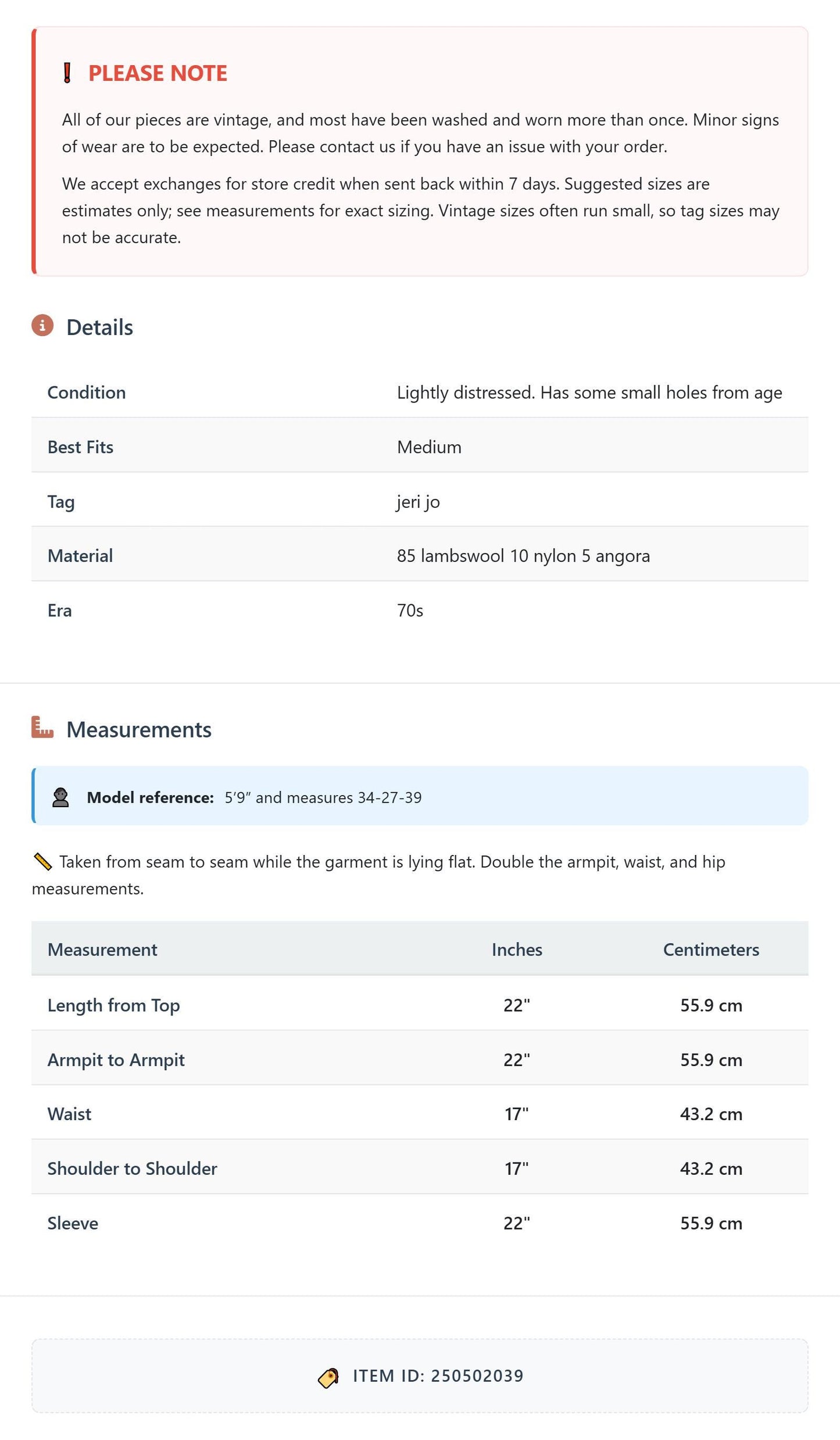The height and width of the screenshot is (1440, 840).
Task: Select the Condition row in details table
Action: click(420, 393)
